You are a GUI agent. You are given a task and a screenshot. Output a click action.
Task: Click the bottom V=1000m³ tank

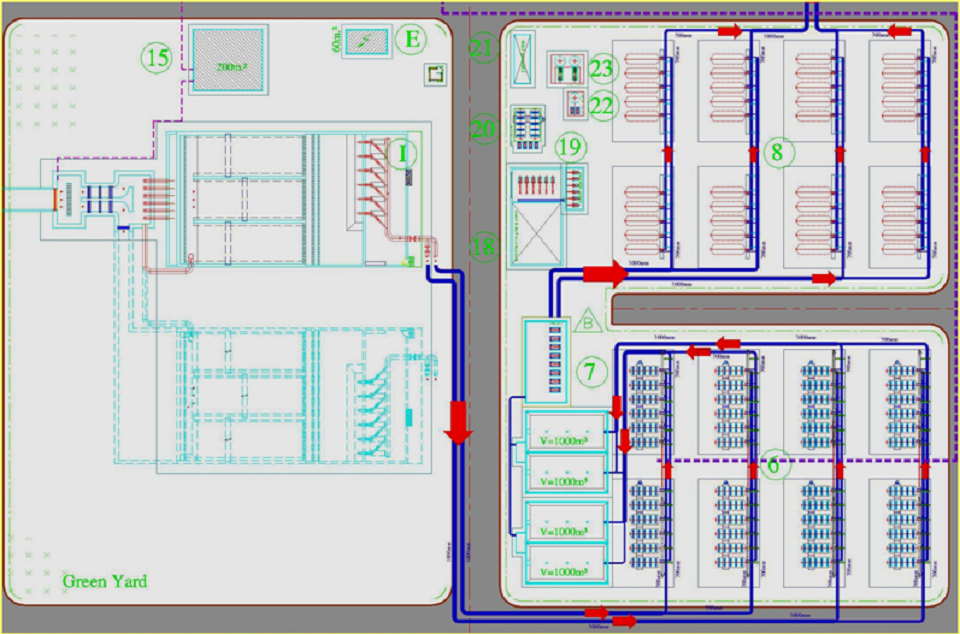[x=566, y=571]
